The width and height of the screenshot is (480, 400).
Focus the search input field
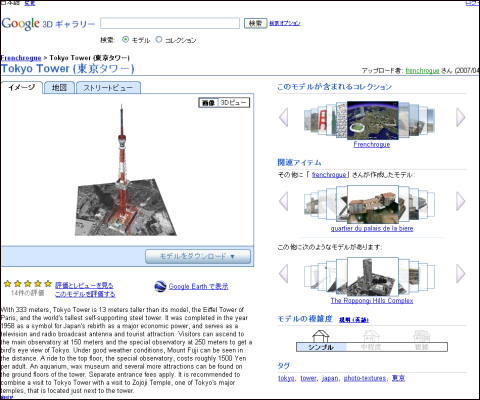[170, 23]
